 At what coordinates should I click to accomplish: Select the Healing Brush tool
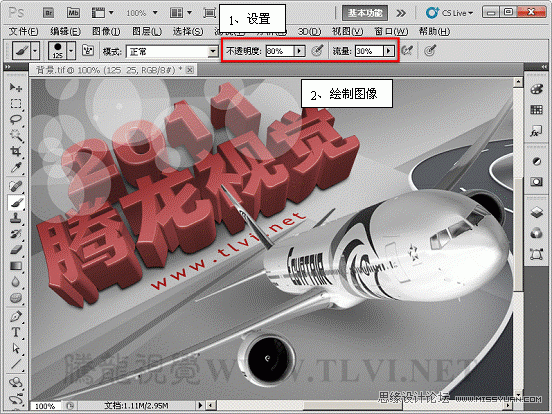(x=16, y=186)
